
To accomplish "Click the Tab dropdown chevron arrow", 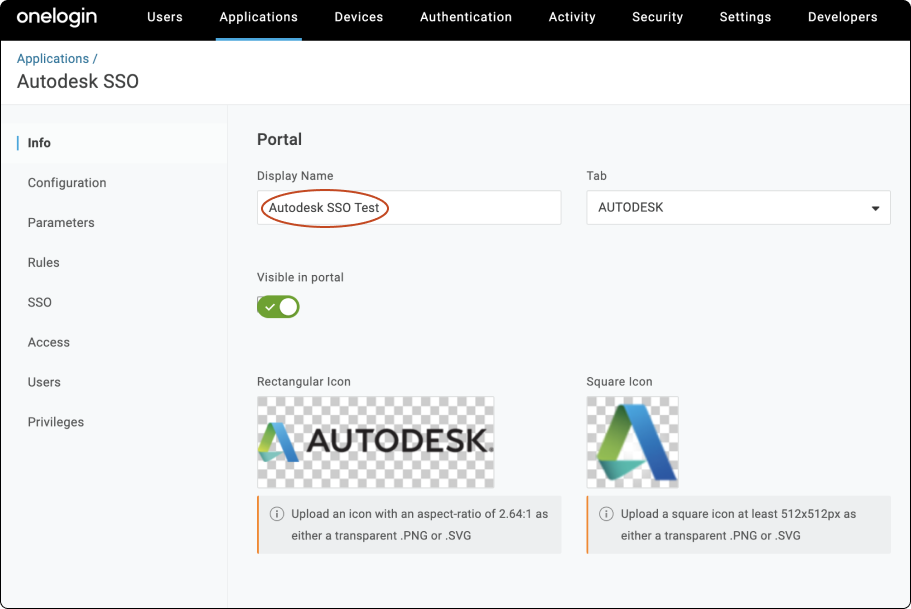I will pos(877,207).
